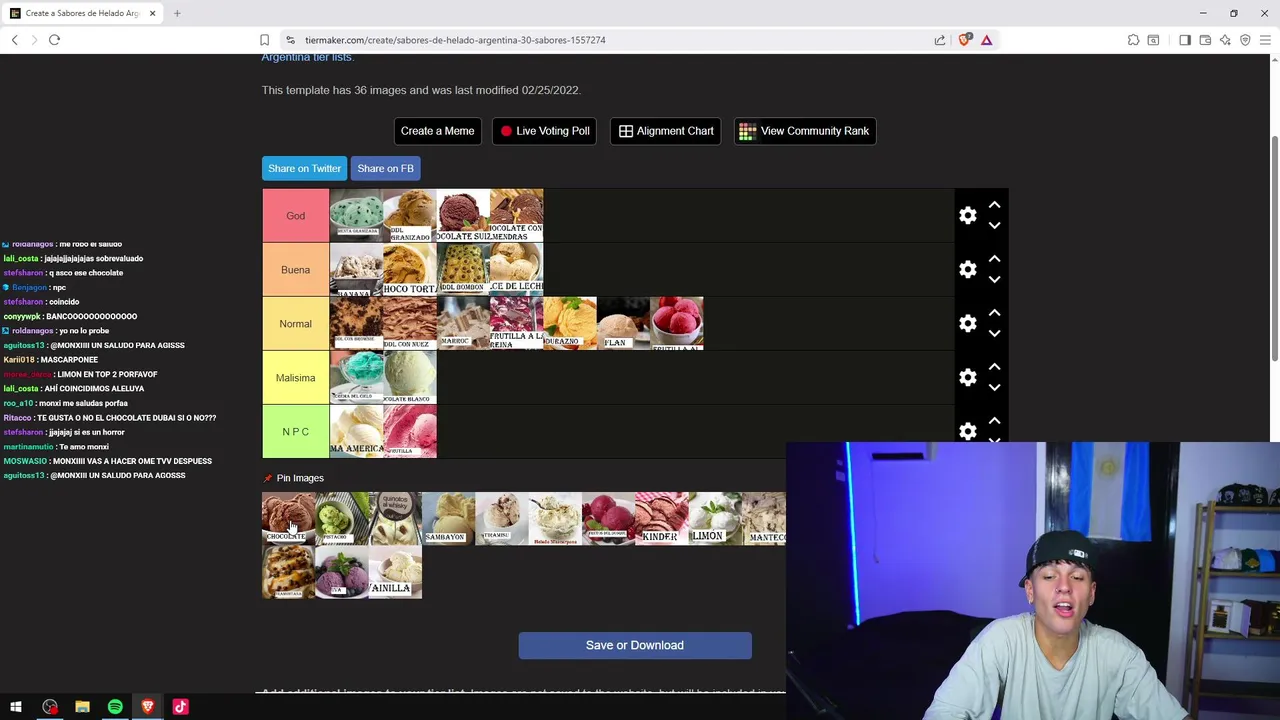Image resolution: width=1280 pixels, height=720 pixels.
Task: Select Chocolate ice cream thumbnail
Action: [x=288, y=518]
